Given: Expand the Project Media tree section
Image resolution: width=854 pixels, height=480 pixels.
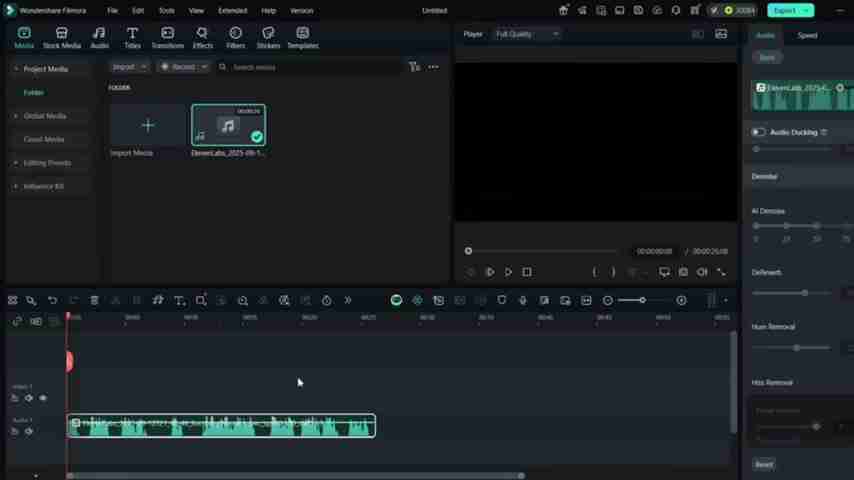Looking at the screenshot, I should pos(16,69).
